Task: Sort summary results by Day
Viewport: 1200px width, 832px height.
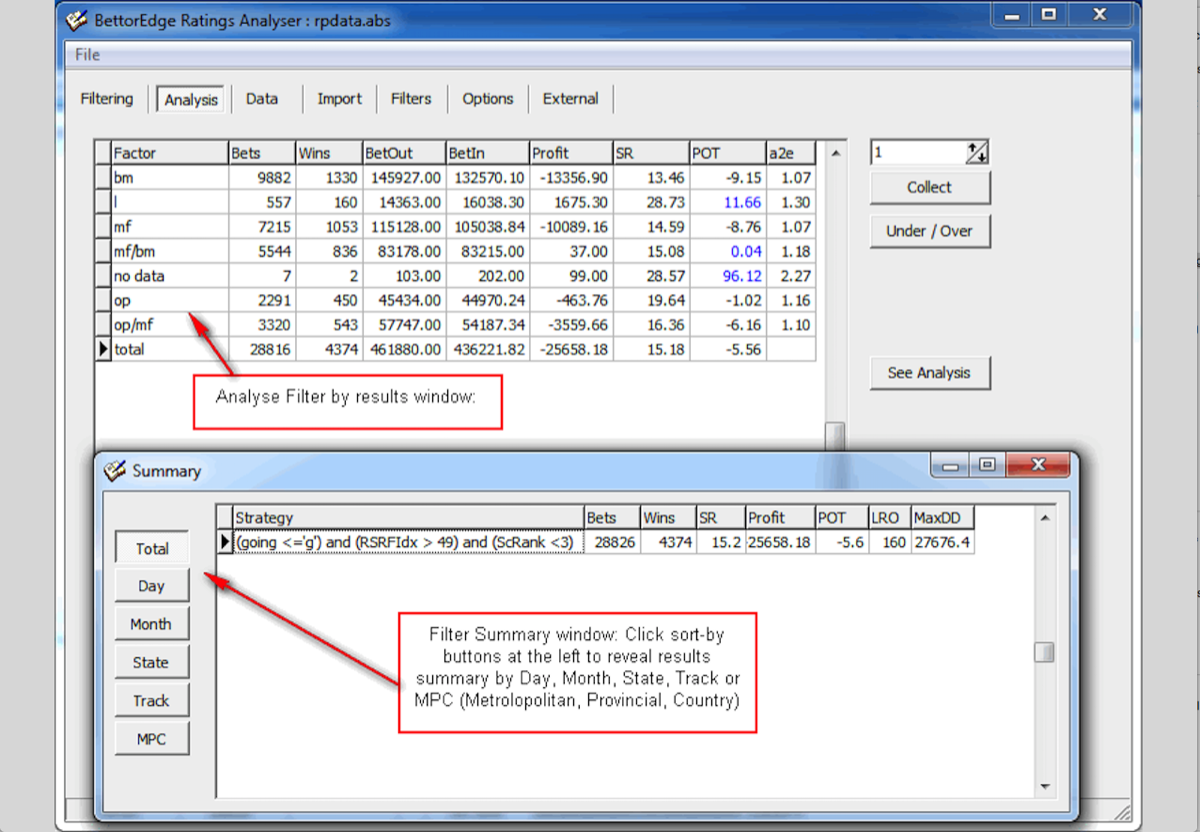Action: coord(151,586)
